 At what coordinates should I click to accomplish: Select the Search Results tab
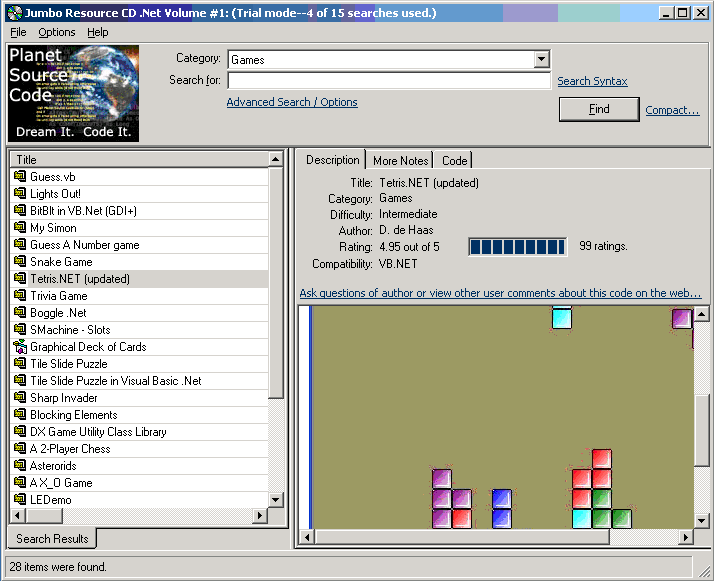(x=52, y=539)
